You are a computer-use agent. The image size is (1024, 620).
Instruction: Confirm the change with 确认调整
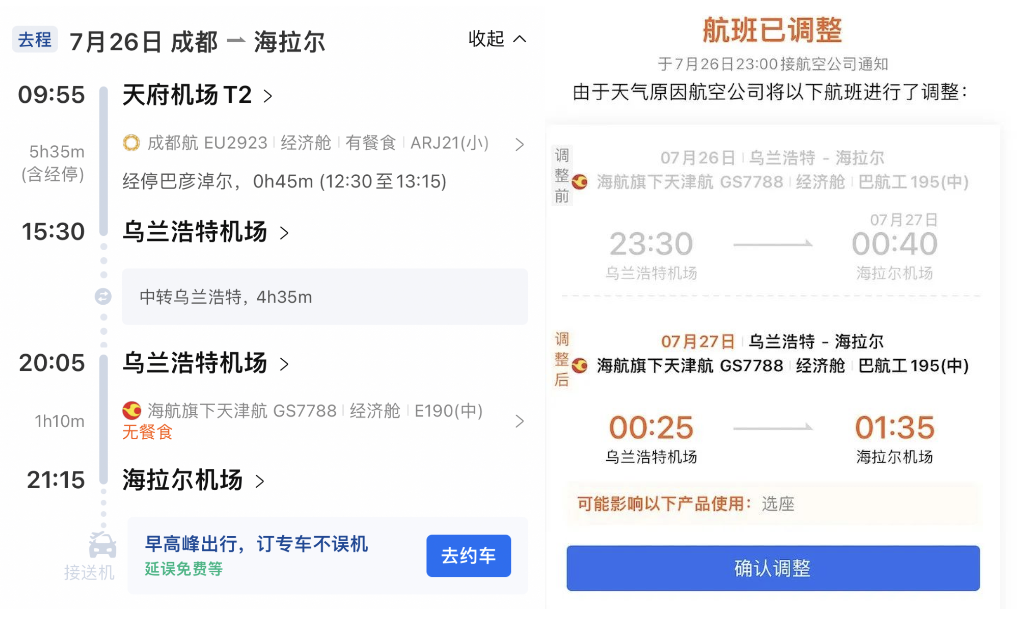772,568
